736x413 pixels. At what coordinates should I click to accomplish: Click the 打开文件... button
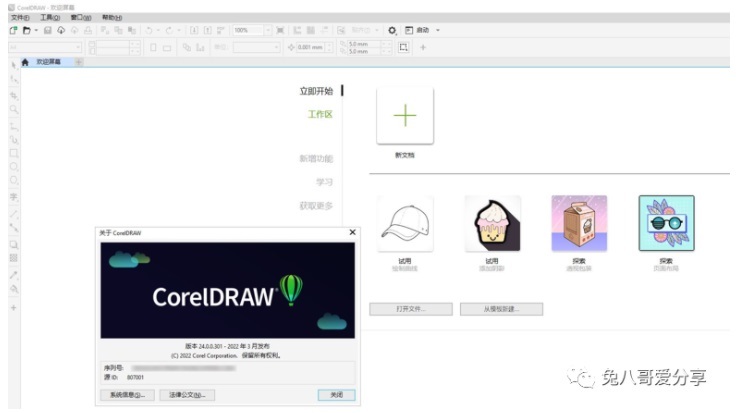pyautogui.click(x=411, y=309)
